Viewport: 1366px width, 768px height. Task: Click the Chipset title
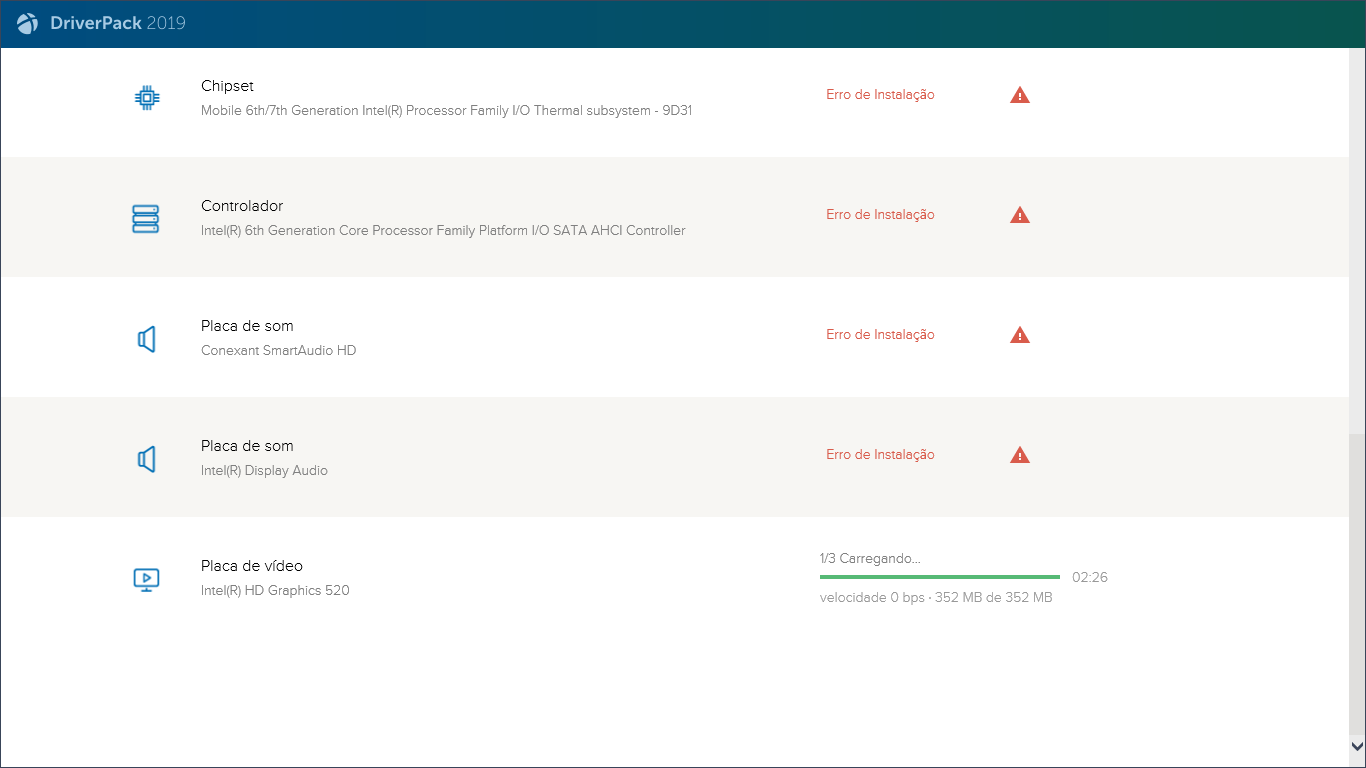point(227,86)
